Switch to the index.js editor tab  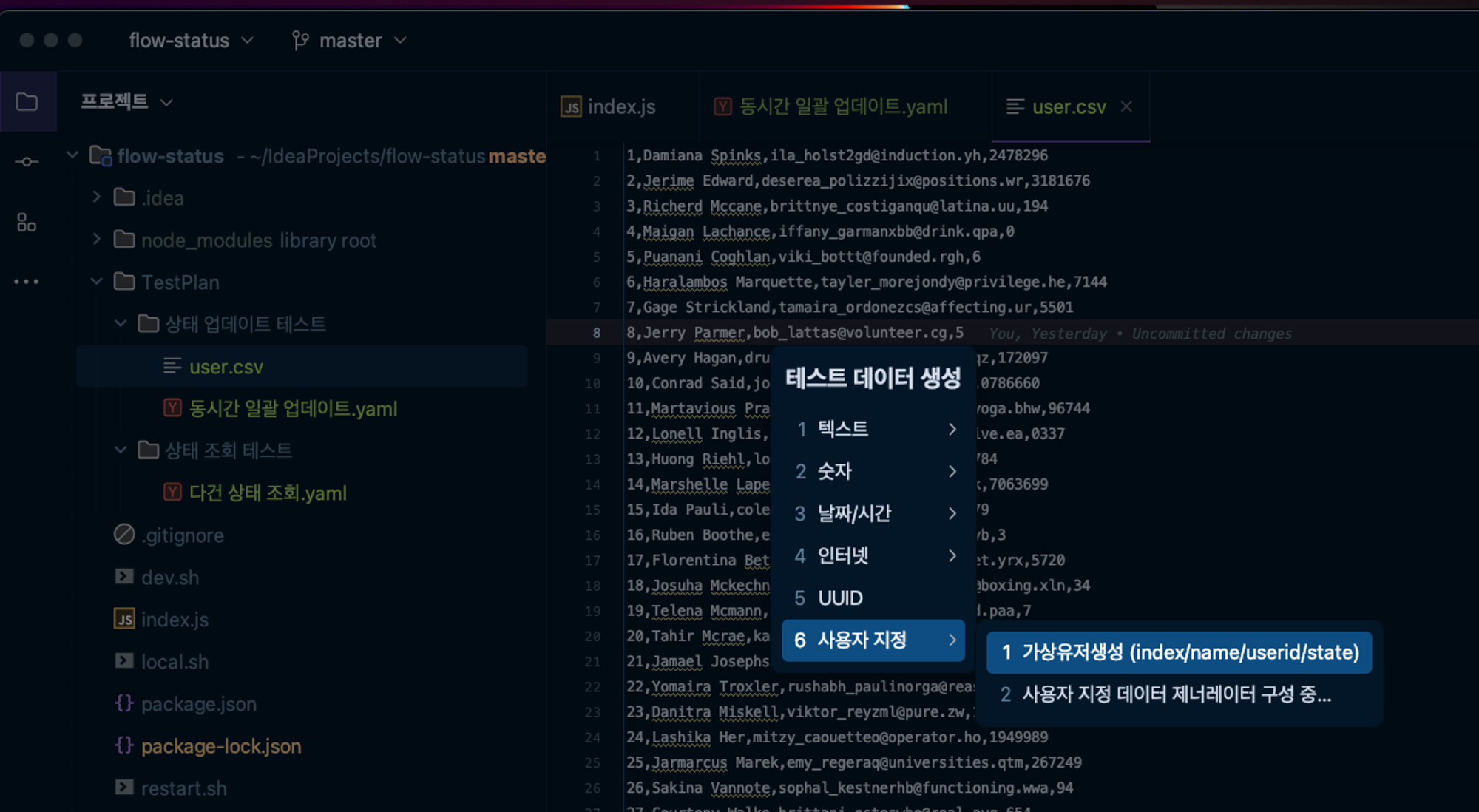point(609,107)
